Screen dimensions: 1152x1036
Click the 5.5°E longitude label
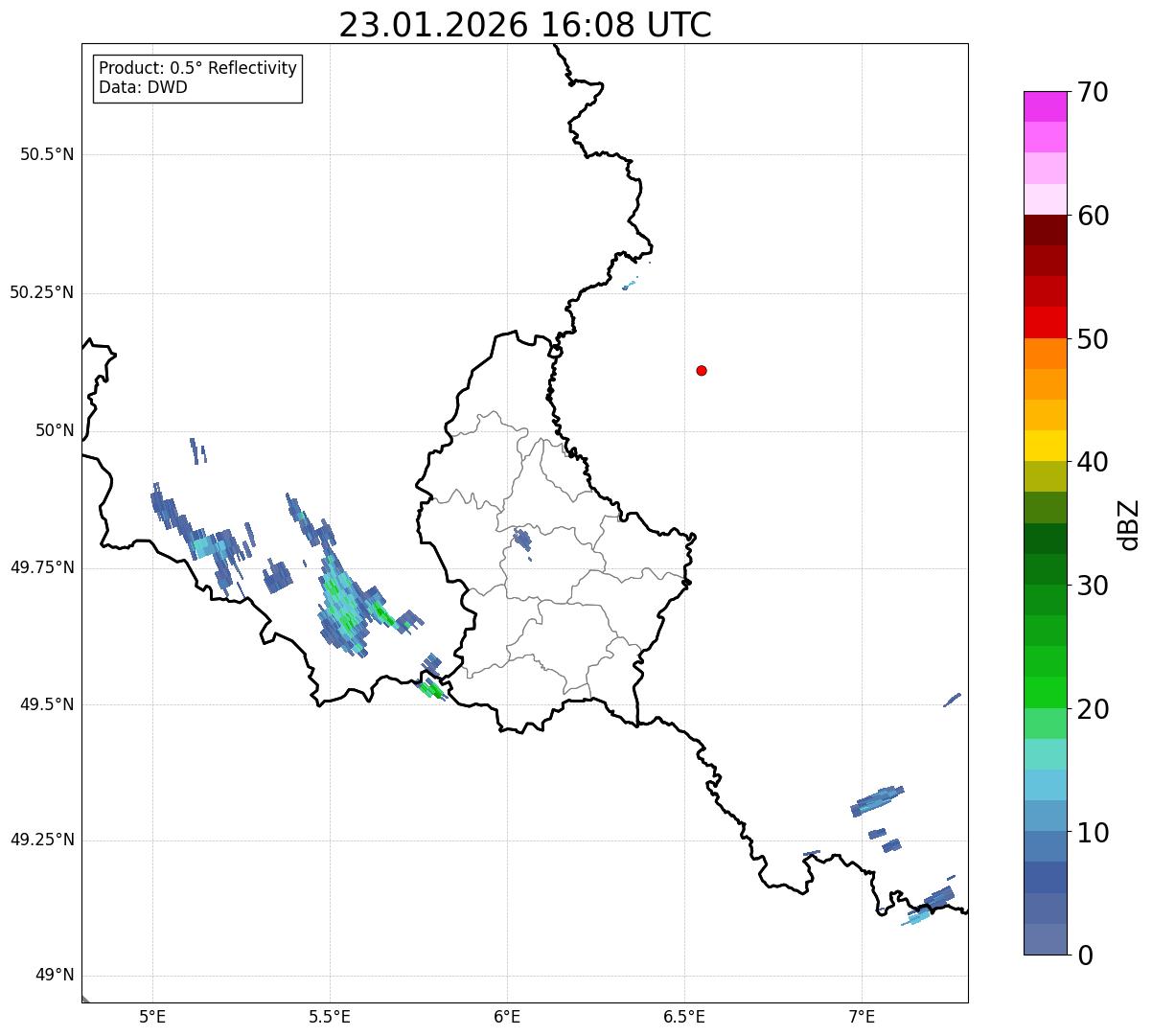click(x=330, y=1016)
